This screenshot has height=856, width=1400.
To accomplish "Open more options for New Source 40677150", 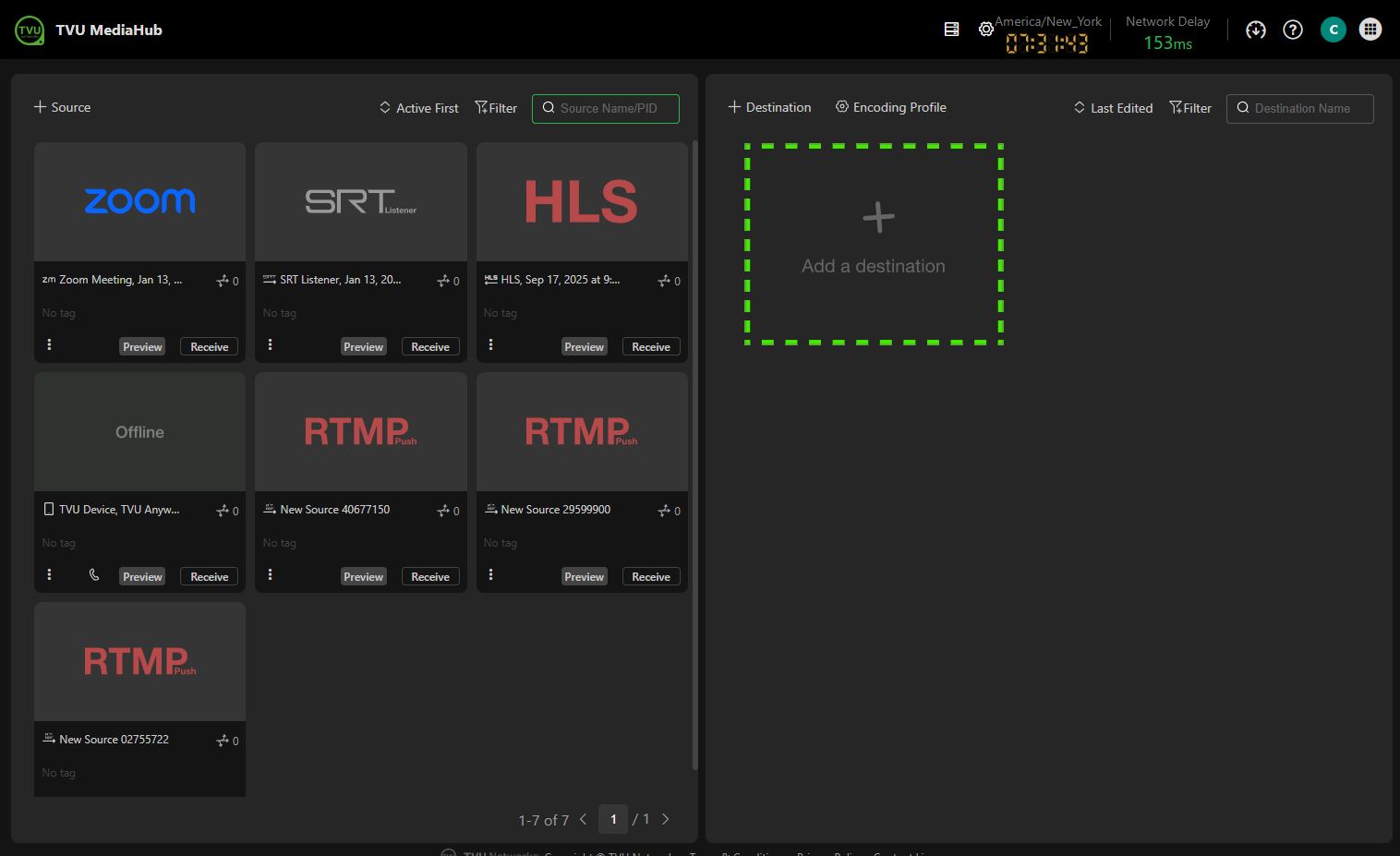I will coord(270,574).
